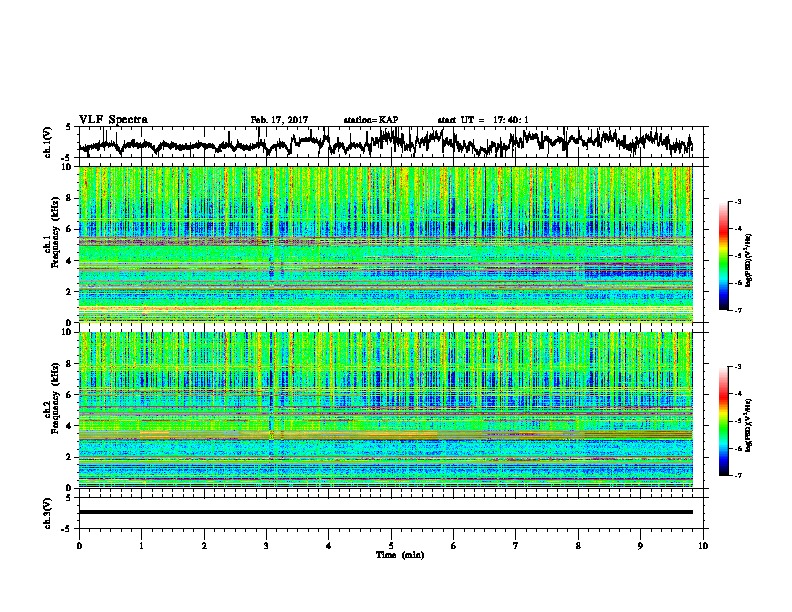The height and width of the screenshot is (612, 792).
Task: Click the "-7" label on the ch.2 color scale
Action: click(x=737, y=476)
